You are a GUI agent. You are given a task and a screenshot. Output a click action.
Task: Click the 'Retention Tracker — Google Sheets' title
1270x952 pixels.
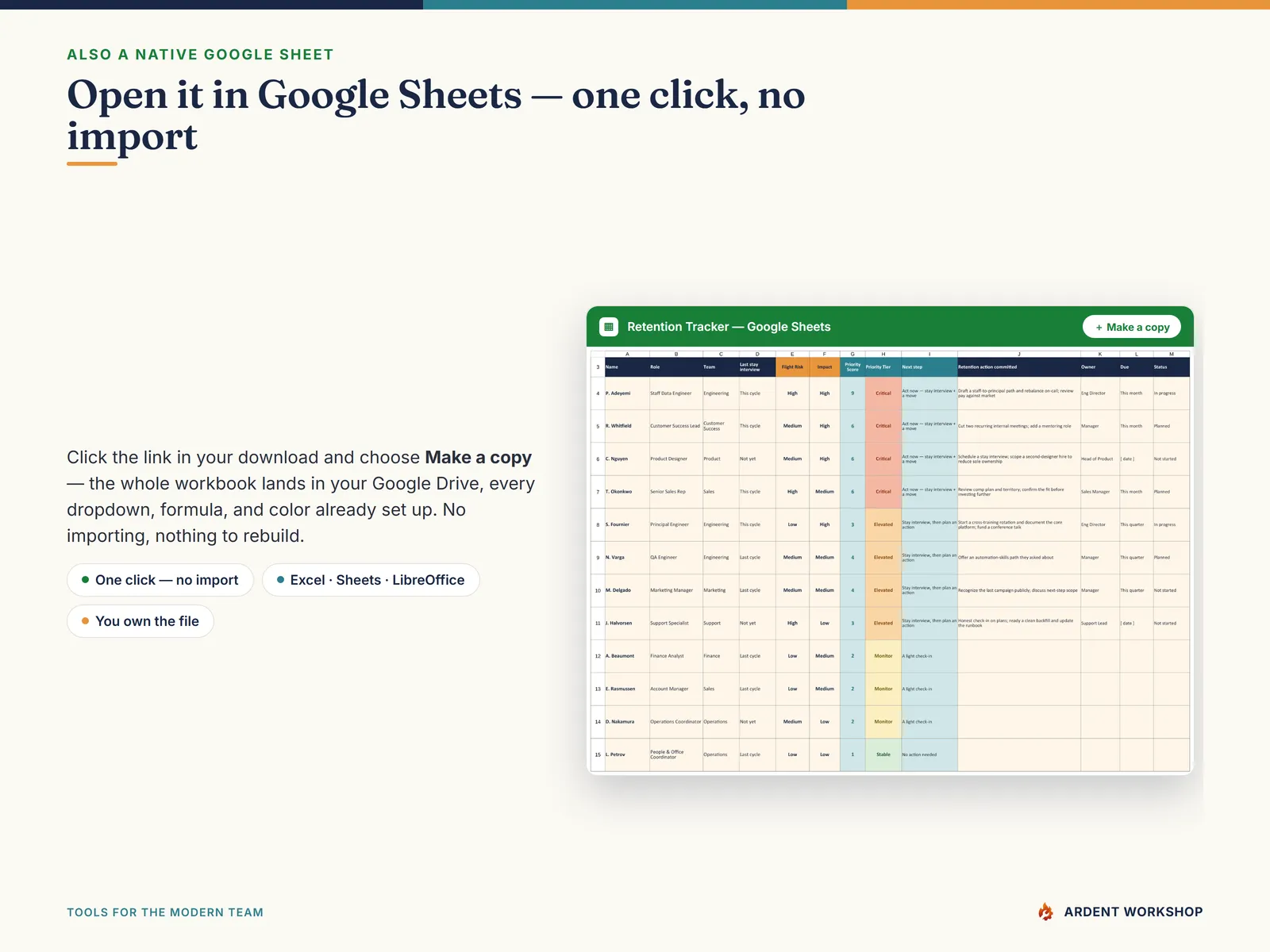(x=729, y=327)
